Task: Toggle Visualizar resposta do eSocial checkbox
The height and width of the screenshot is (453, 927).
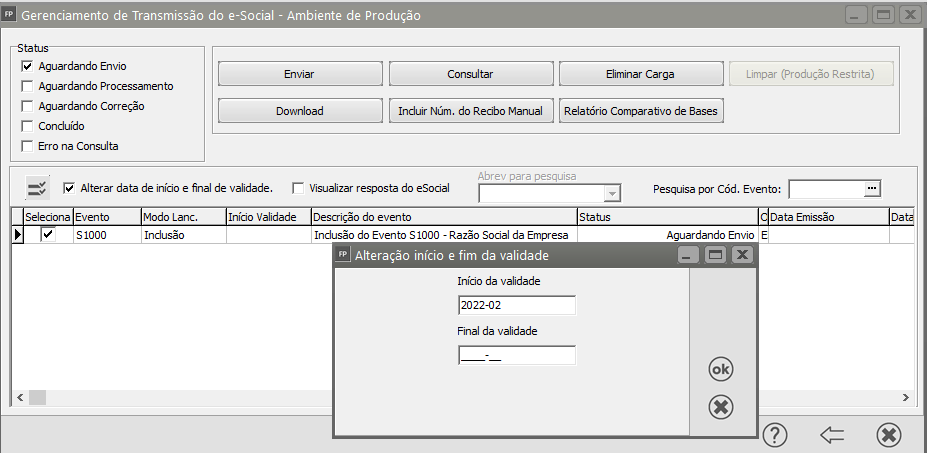Action: pyautogui.click(x=298, y=187)
